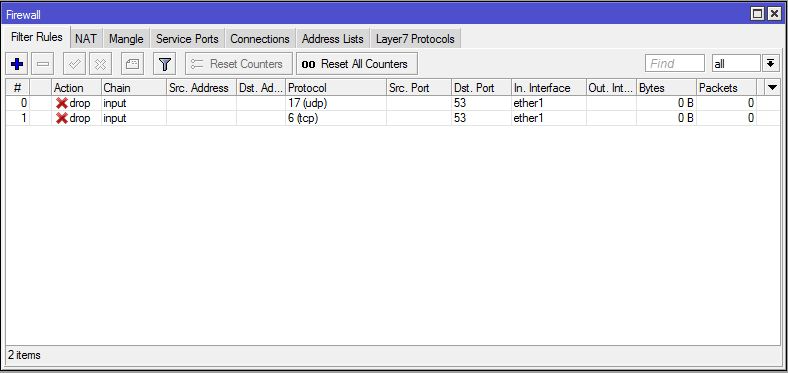Image resolution: width=788 pixels, height=373 pixels.
Task: Sort by the # column header
Action: click(17, 87)
